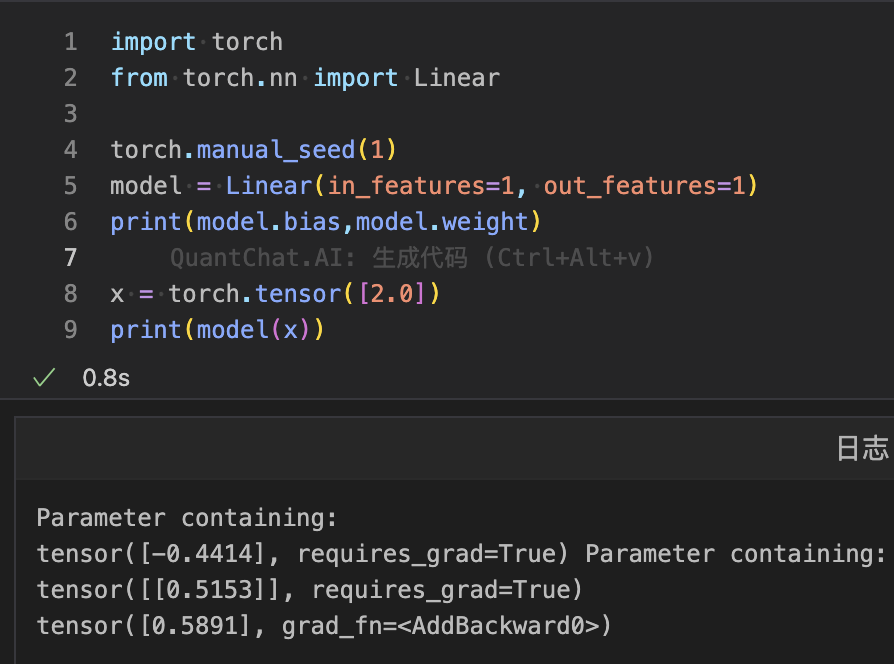This screenshot has height=664, width=894.
Task: Click the 0.8s execution time label
Action: tap(105, 378)
